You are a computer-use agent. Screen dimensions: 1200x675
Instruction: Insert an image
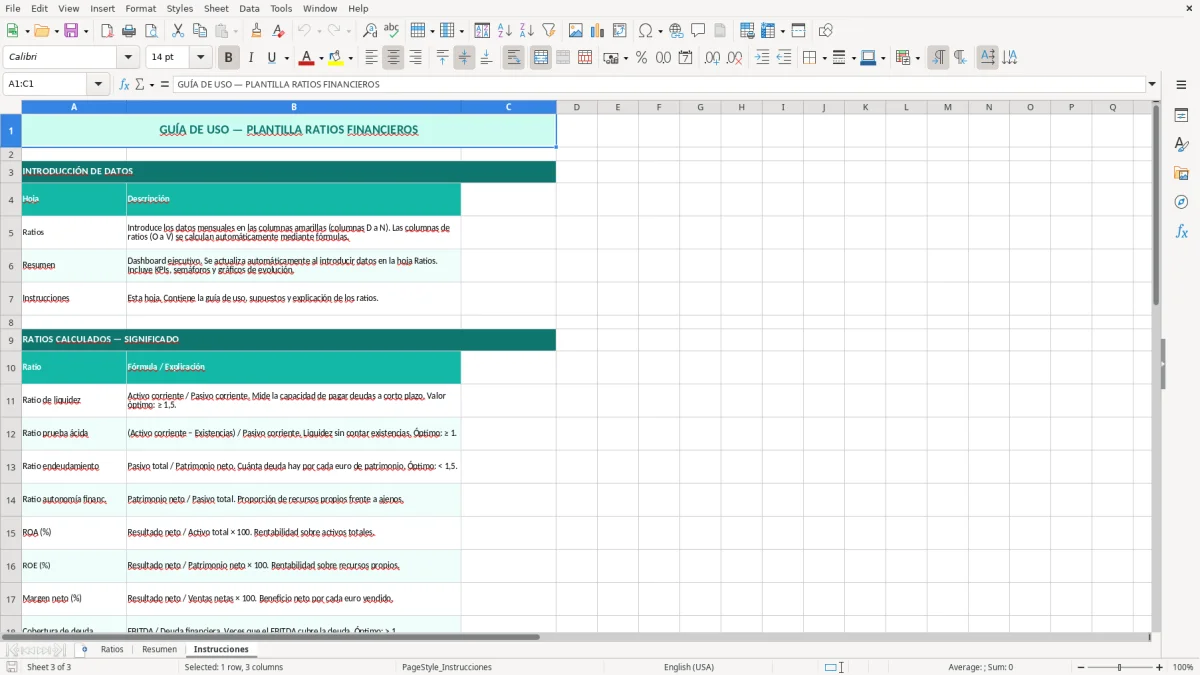tap(576, 31)
